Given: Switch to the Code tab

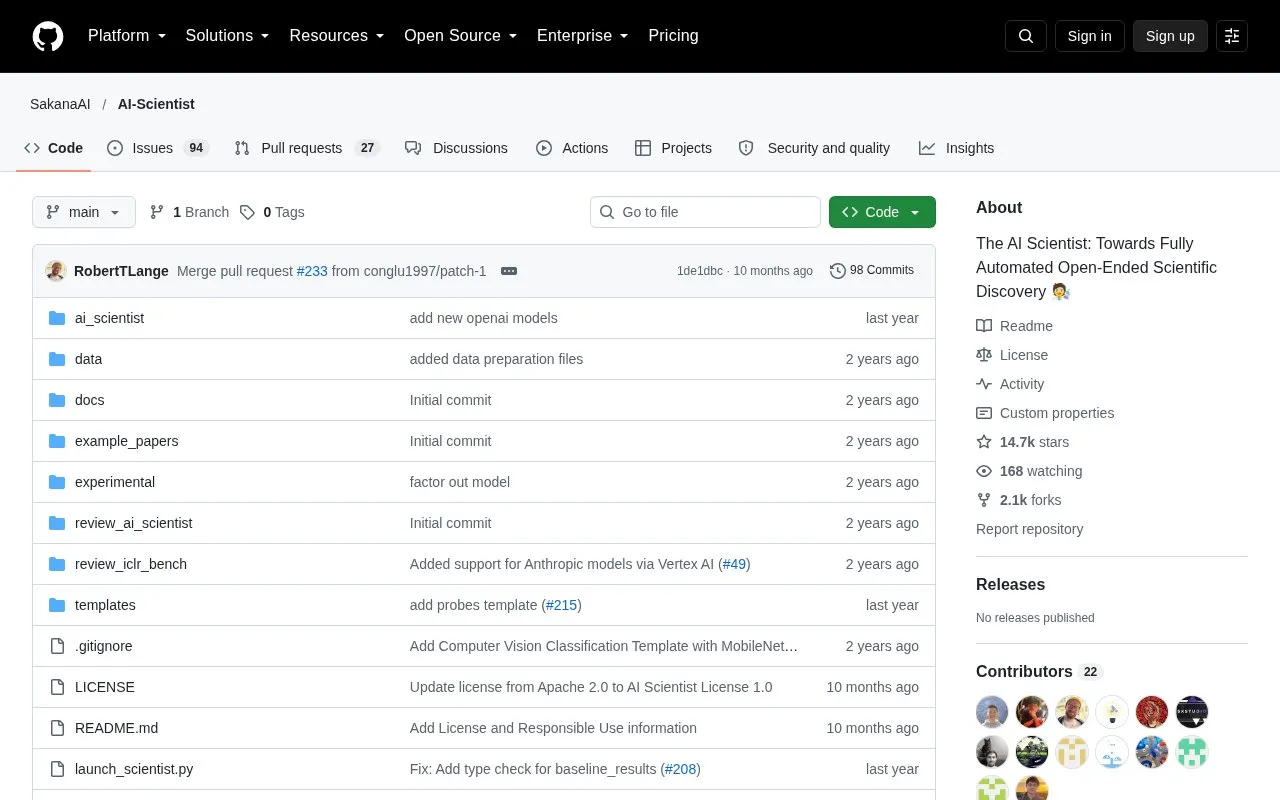Looking at the screenshot, I should click(x=54, y=148).
